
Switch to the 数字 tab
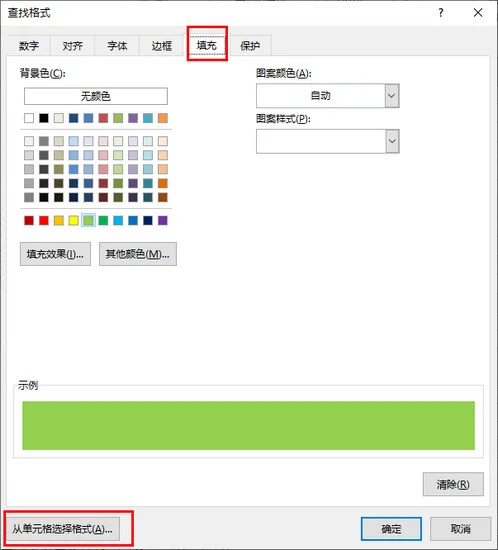pyautogui.click(x=29, y=46)
